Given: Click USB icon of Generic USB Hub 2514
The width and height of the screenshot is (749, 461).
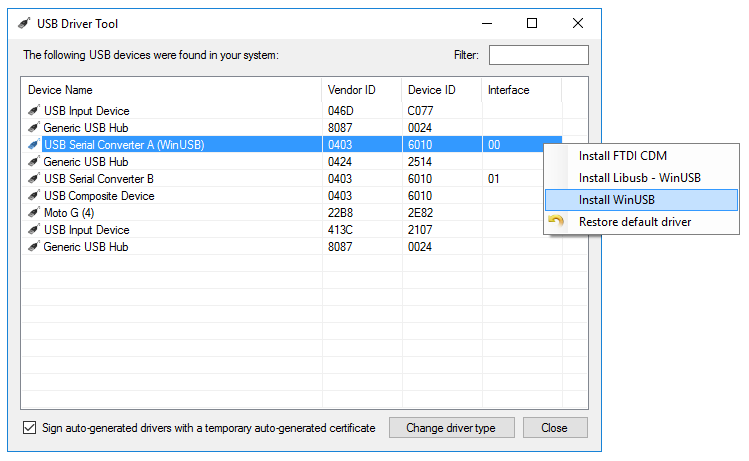Looking at the screenshot, I should (x=34, y=162).
